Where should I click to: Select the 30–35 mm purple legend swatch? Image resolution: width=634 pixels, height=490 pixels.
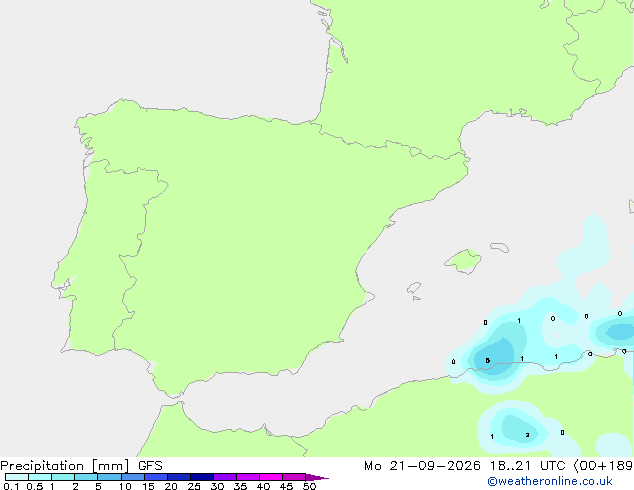pyautogui.click(x=225, y=477)
